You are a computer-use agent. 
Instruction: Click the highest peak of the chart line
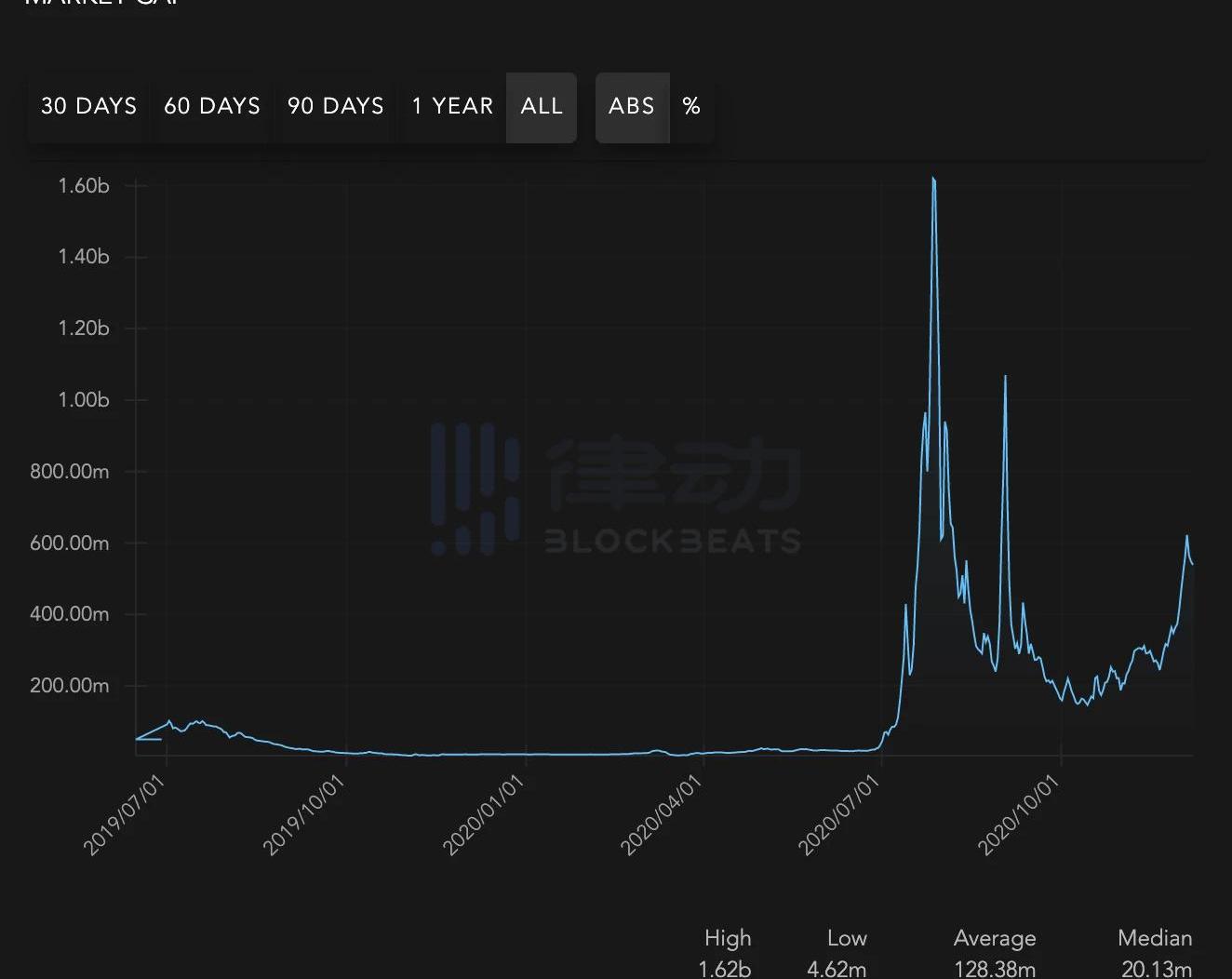click(933, 180)
